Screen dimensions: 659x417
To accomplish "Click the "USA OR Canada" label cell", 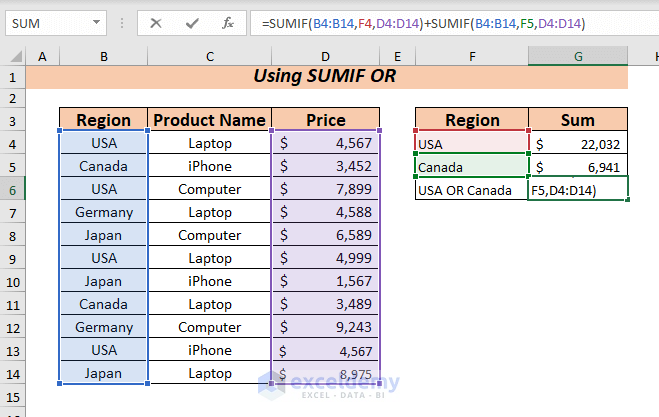I will (x=472, y=190).
